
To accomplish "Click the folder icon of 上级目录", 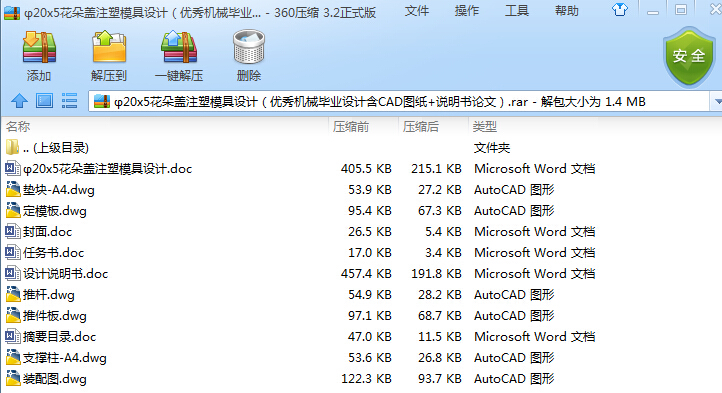I will (x=12, y=147).
